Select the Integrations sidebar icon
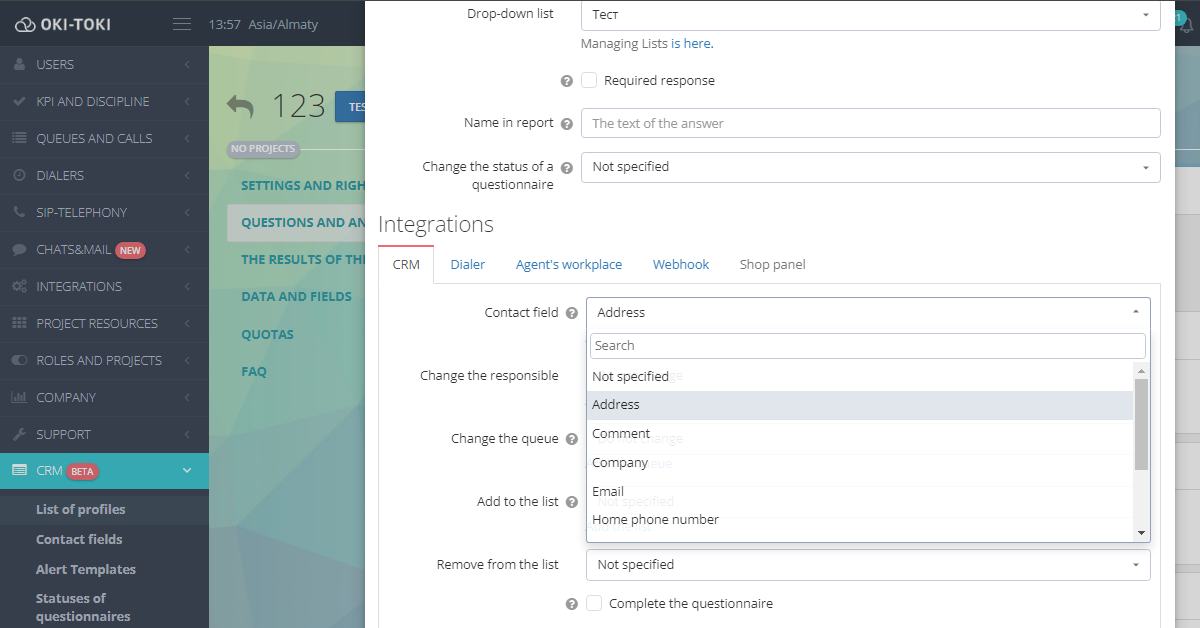This screenshot has width=1200, height=628. coord(70,286)
